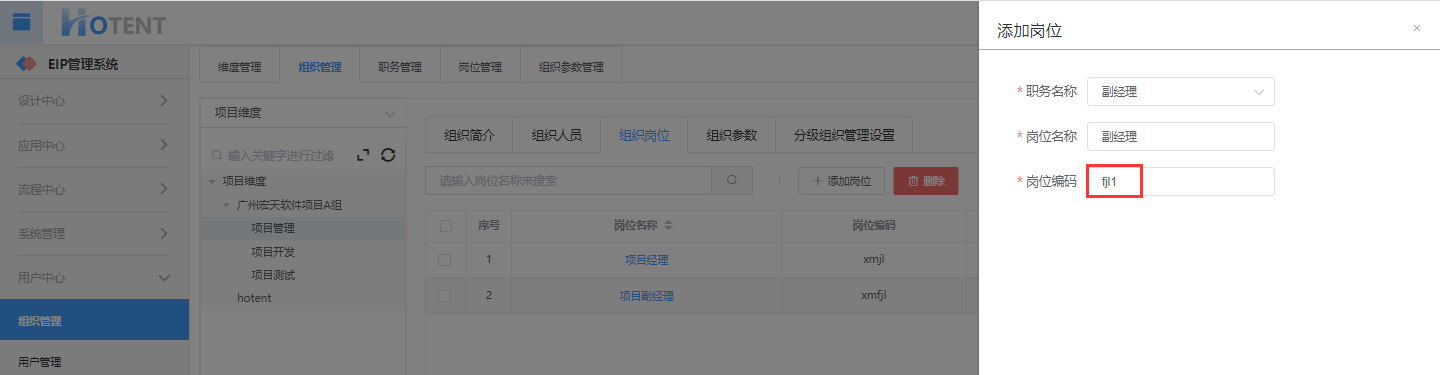Open the 项目副经理 link
This screenshot has height=375, width=1440.
pyautogui.click(x=646, y=296)
